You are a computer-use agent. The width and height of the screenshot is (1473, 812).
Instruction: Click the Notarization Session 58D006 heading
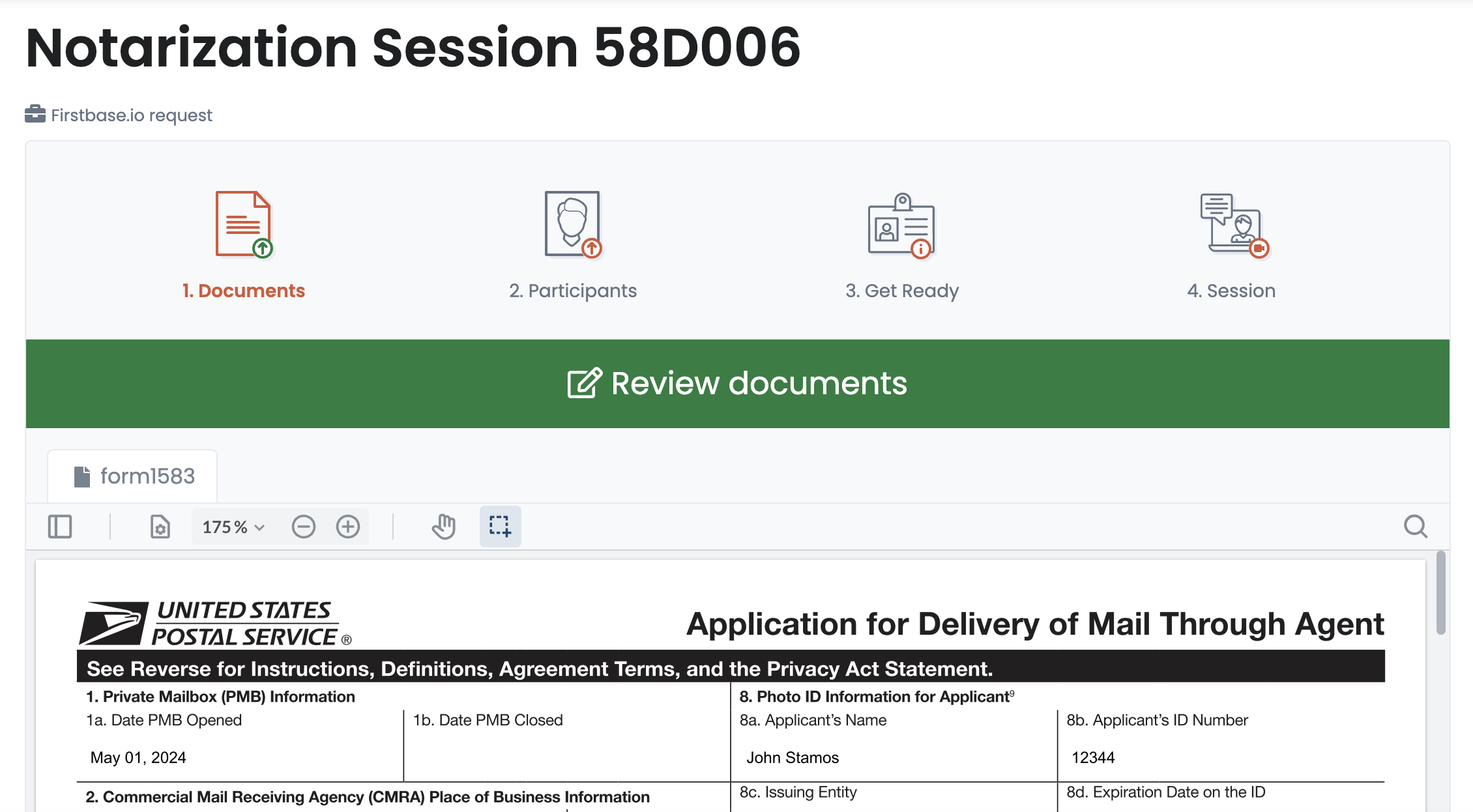click(413, 47)
